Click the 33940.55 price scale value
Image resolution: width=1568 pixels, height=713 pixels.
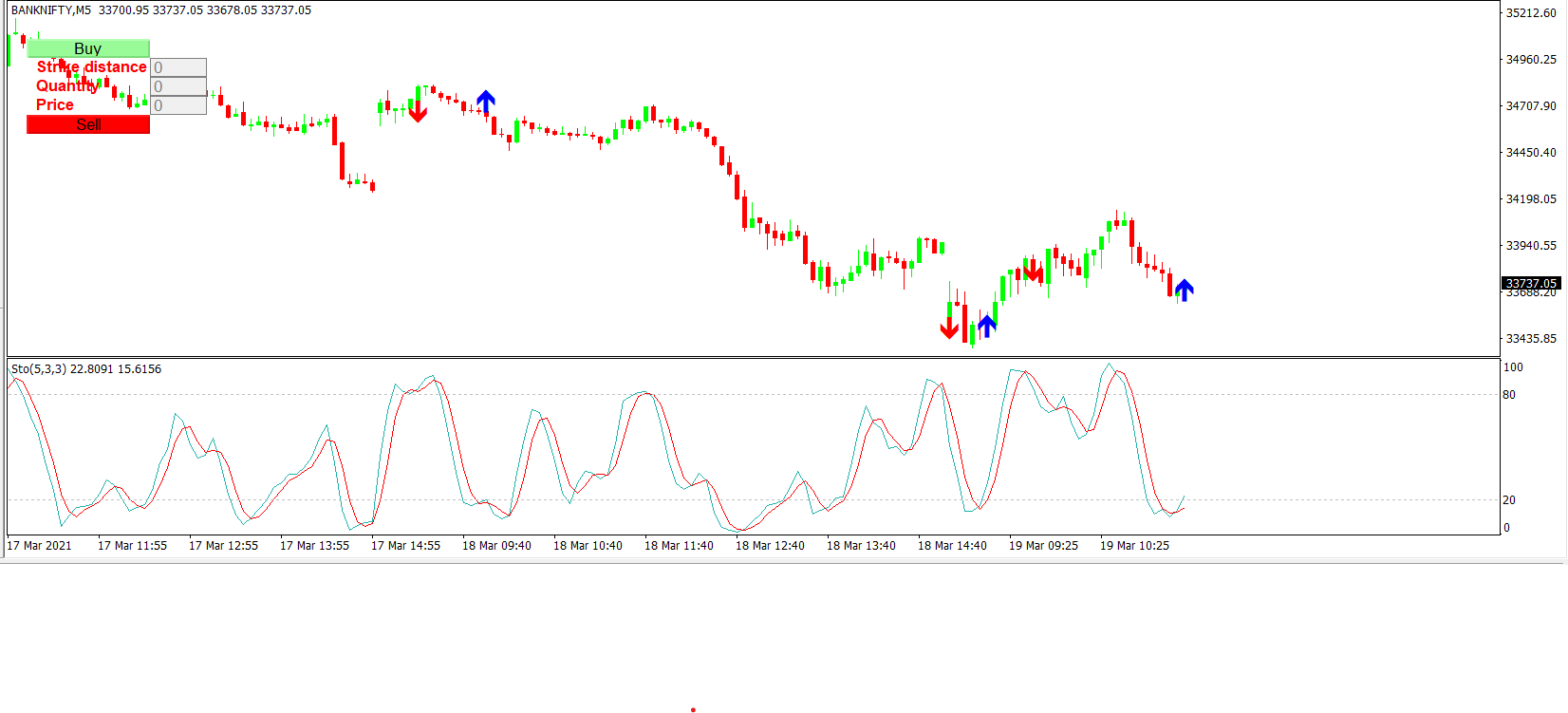click(1531, 246)
